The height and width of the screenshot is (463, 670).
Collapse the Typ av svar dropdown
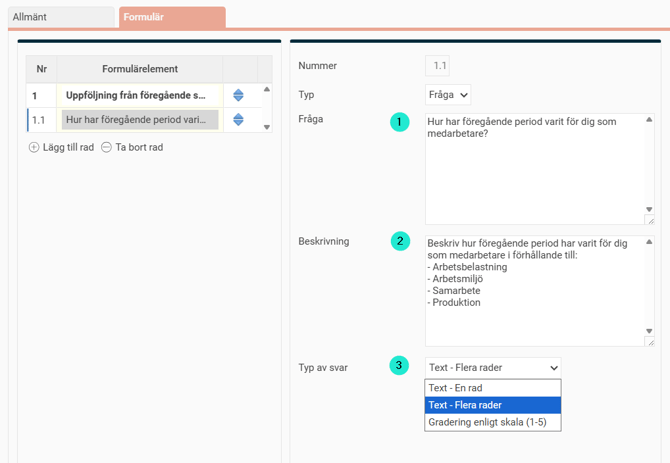(492, 368)
